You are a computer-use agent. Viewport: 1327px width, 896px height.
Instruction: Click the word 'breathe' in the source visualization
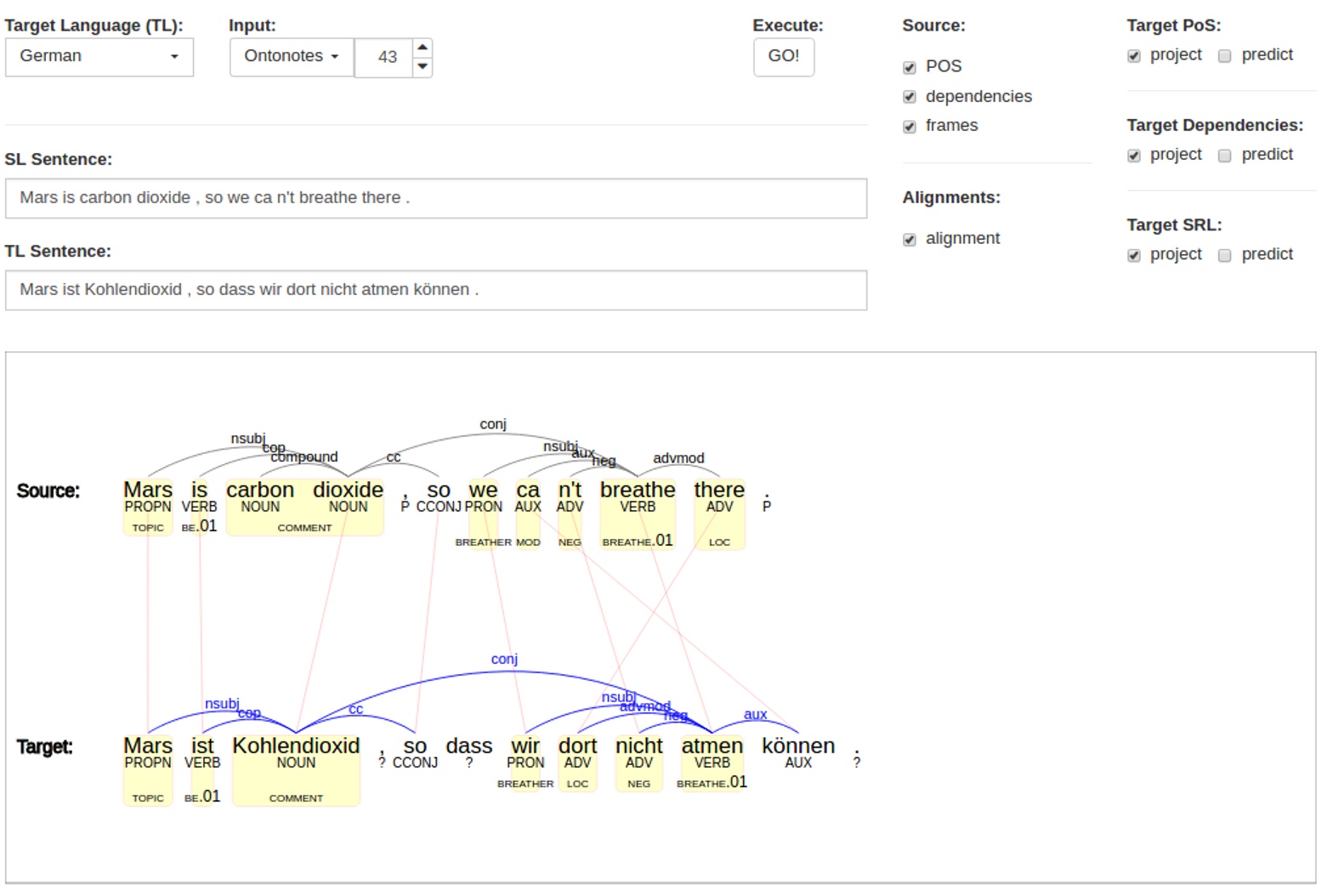(638, 490)
